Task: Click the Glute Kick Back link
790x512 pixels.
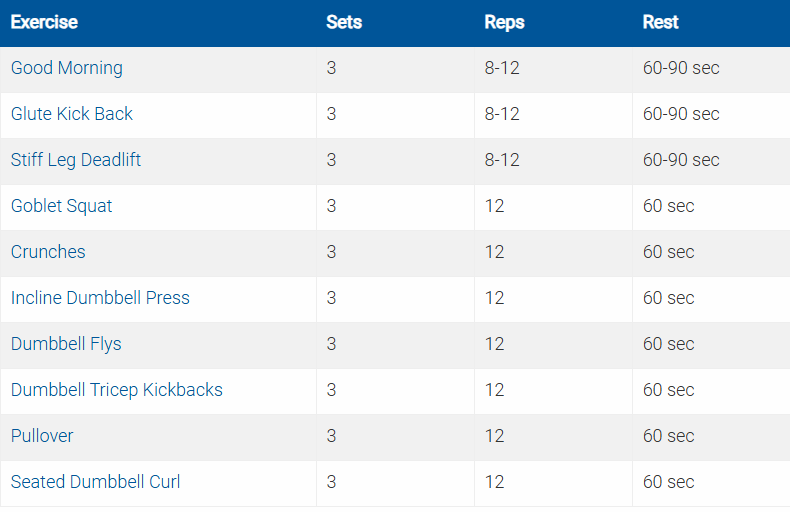Action: click(x=72, y=115)
